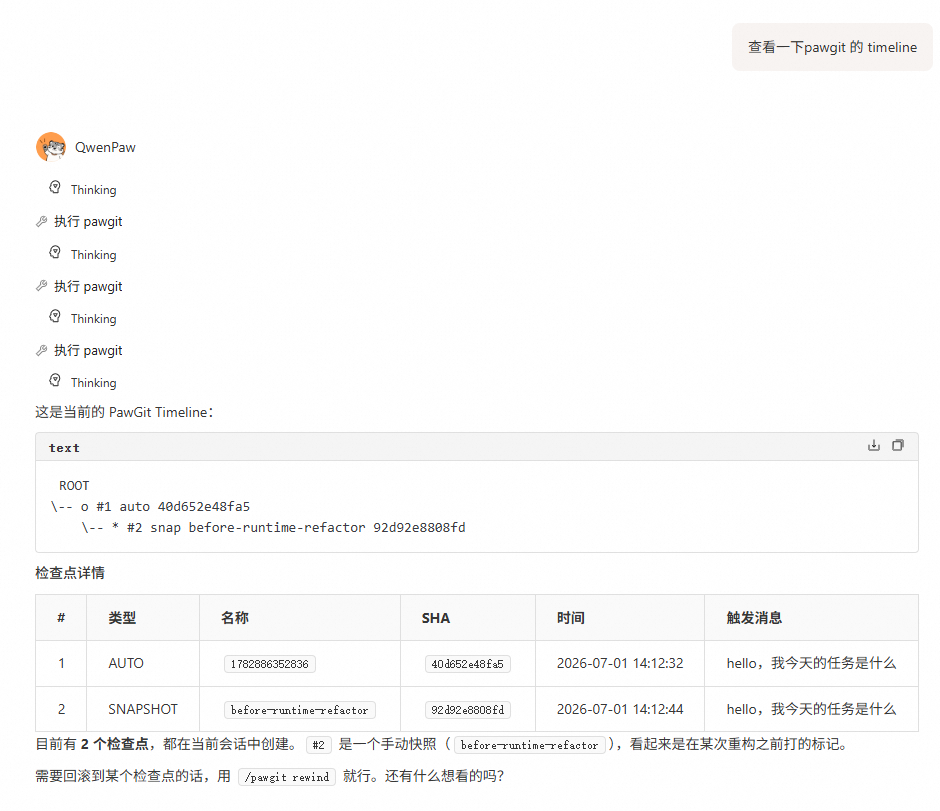Image resolution: width=940 pixels, height=811 pixels.
Task: Download the PawGit Timeline code block
Action: pyautogui.click(x=873, y=445)
